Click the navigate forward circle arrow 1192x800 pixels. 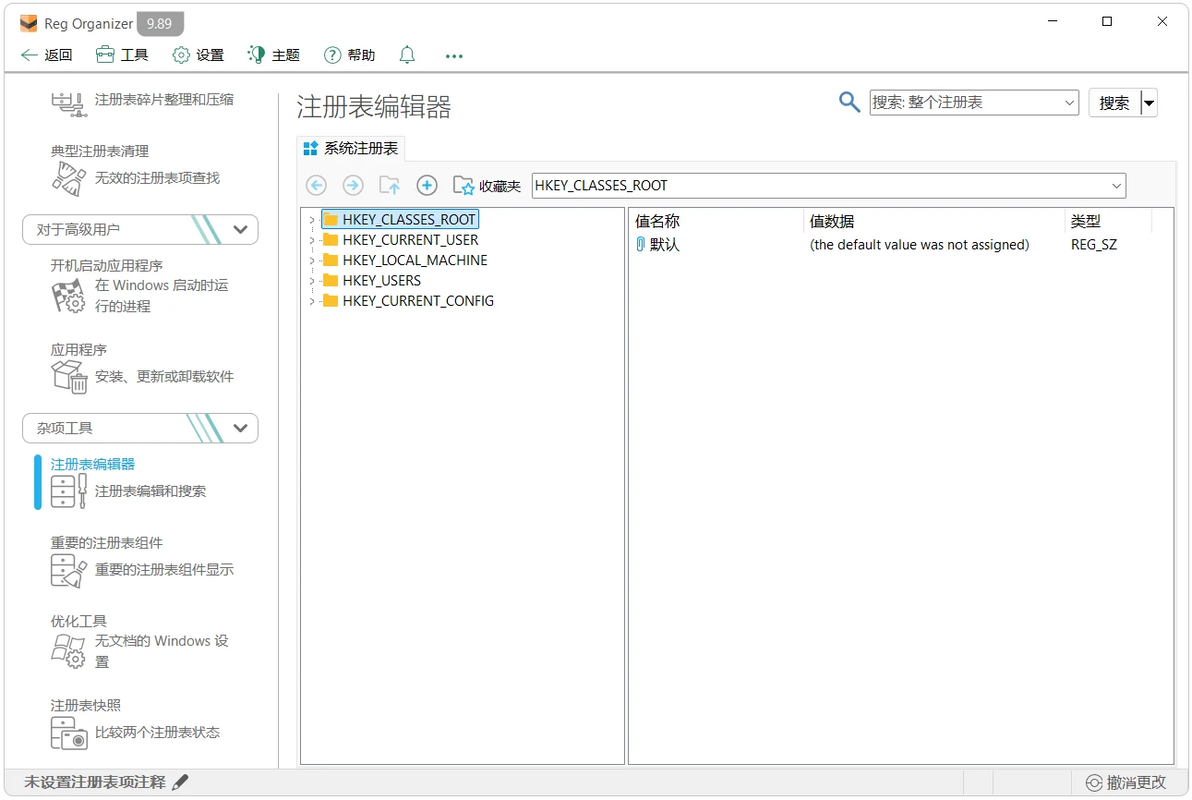pyautogui.click(x=353, y=185)
